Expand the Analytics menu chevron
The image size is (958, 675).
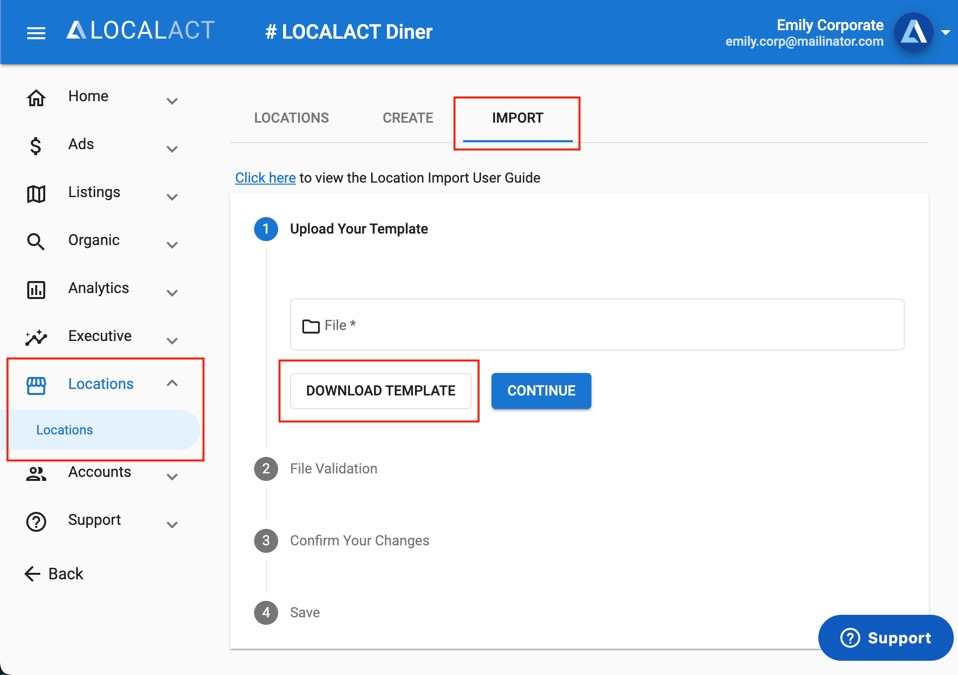pos(172,293)
